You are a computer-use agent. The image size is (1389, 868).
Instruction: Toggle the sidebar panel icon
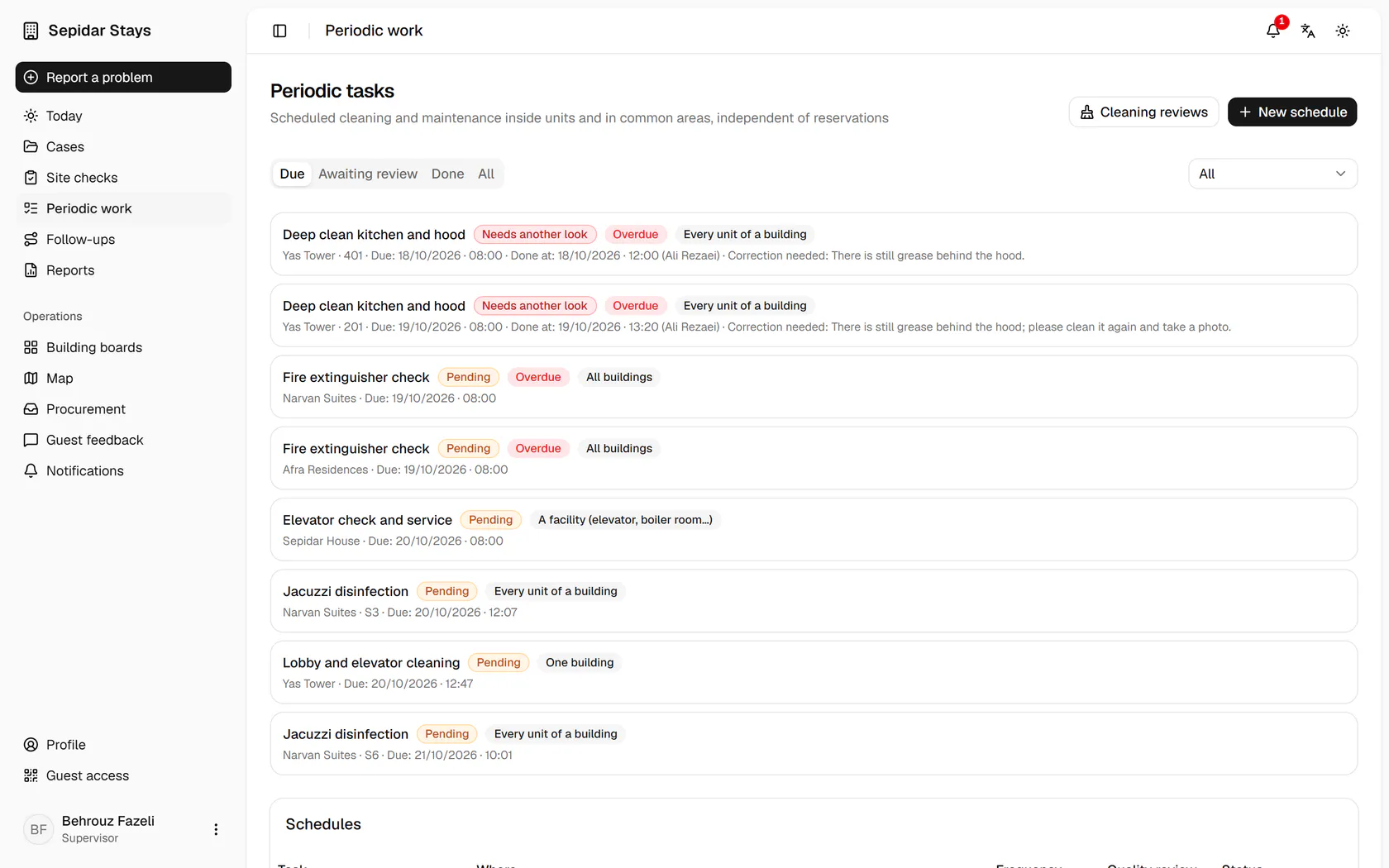(279, 31)
